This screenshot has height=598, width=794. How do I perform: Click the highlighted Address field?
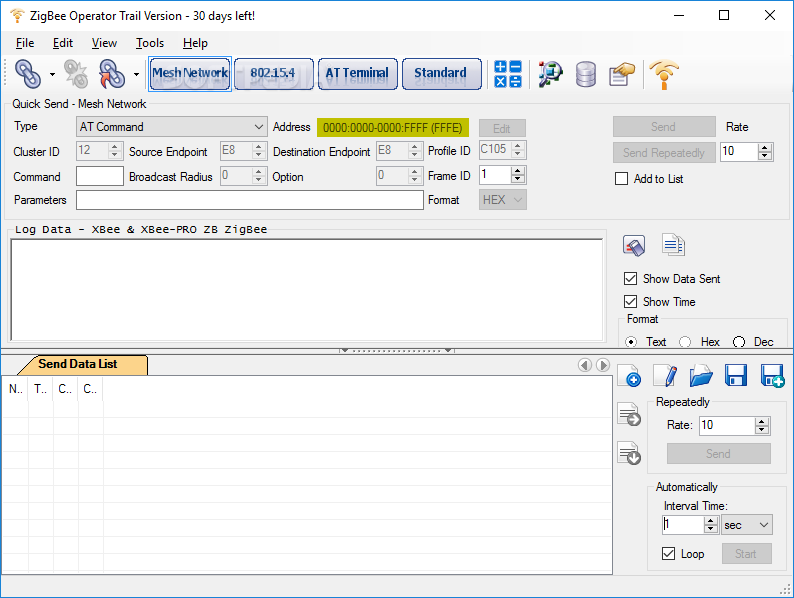click(392, 128)
